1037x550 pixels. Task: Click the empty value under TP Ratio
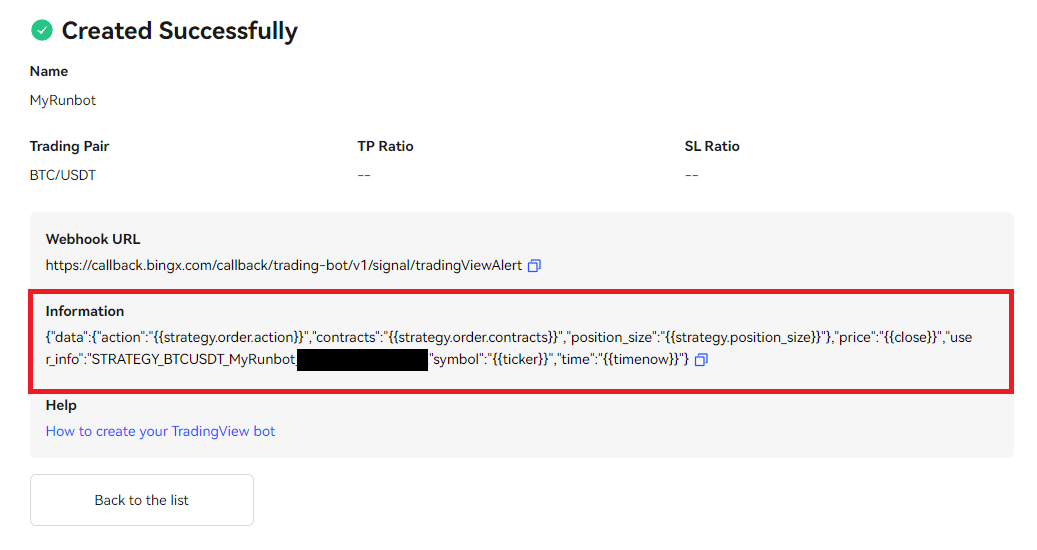(x=364, y=175)
